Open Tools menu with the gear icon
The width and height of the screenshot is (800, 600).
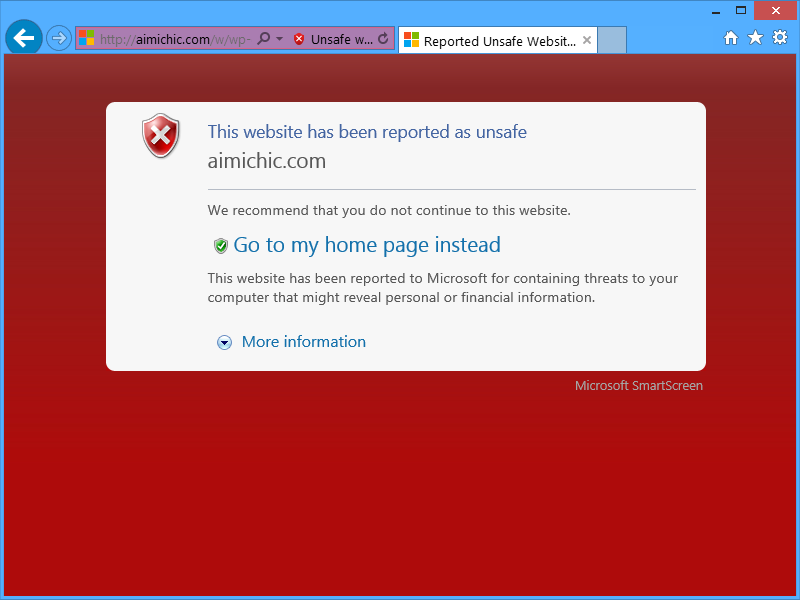pyautogui.click(x=780, y=37)
